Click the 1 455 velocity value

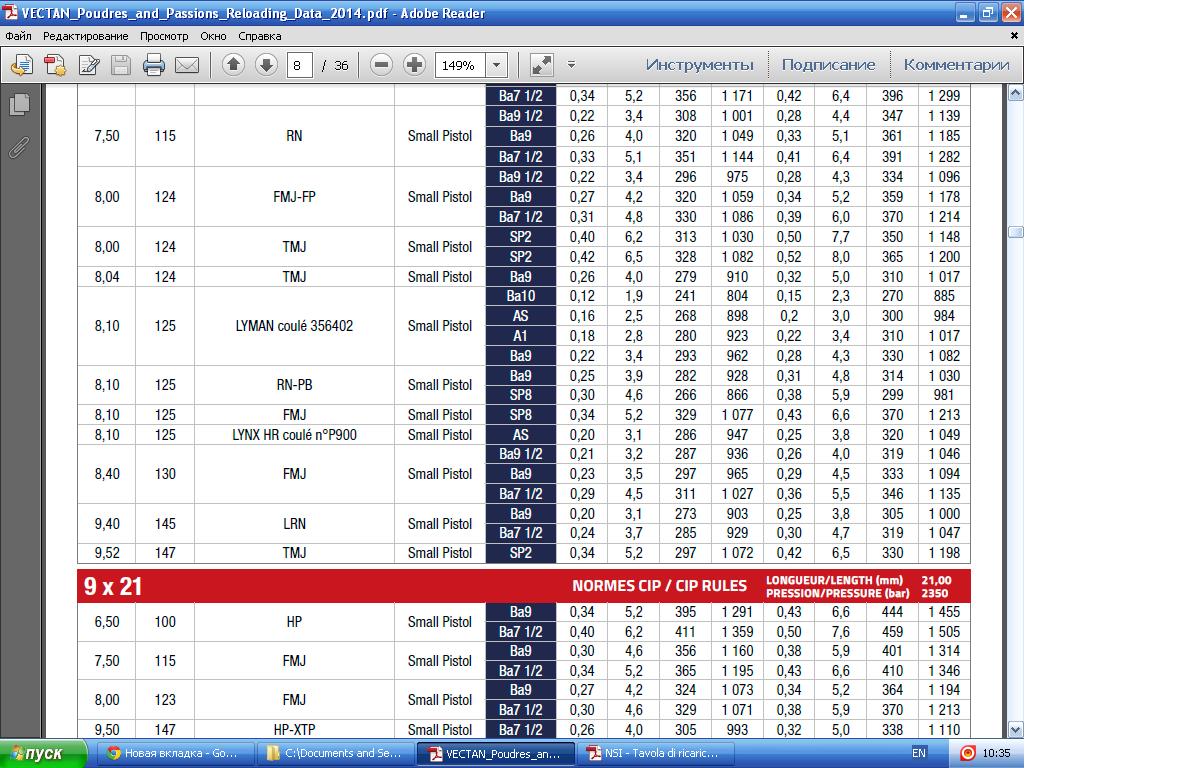coord(944,612)
